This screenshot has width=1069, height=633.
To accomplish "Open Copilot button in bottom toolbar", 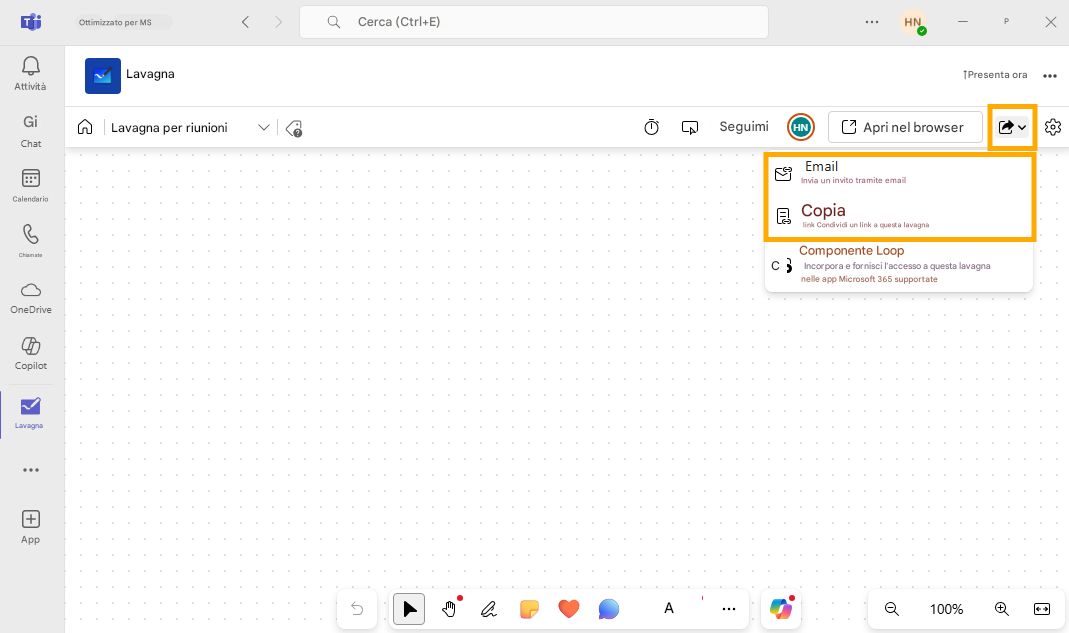I will pos(781,608).
